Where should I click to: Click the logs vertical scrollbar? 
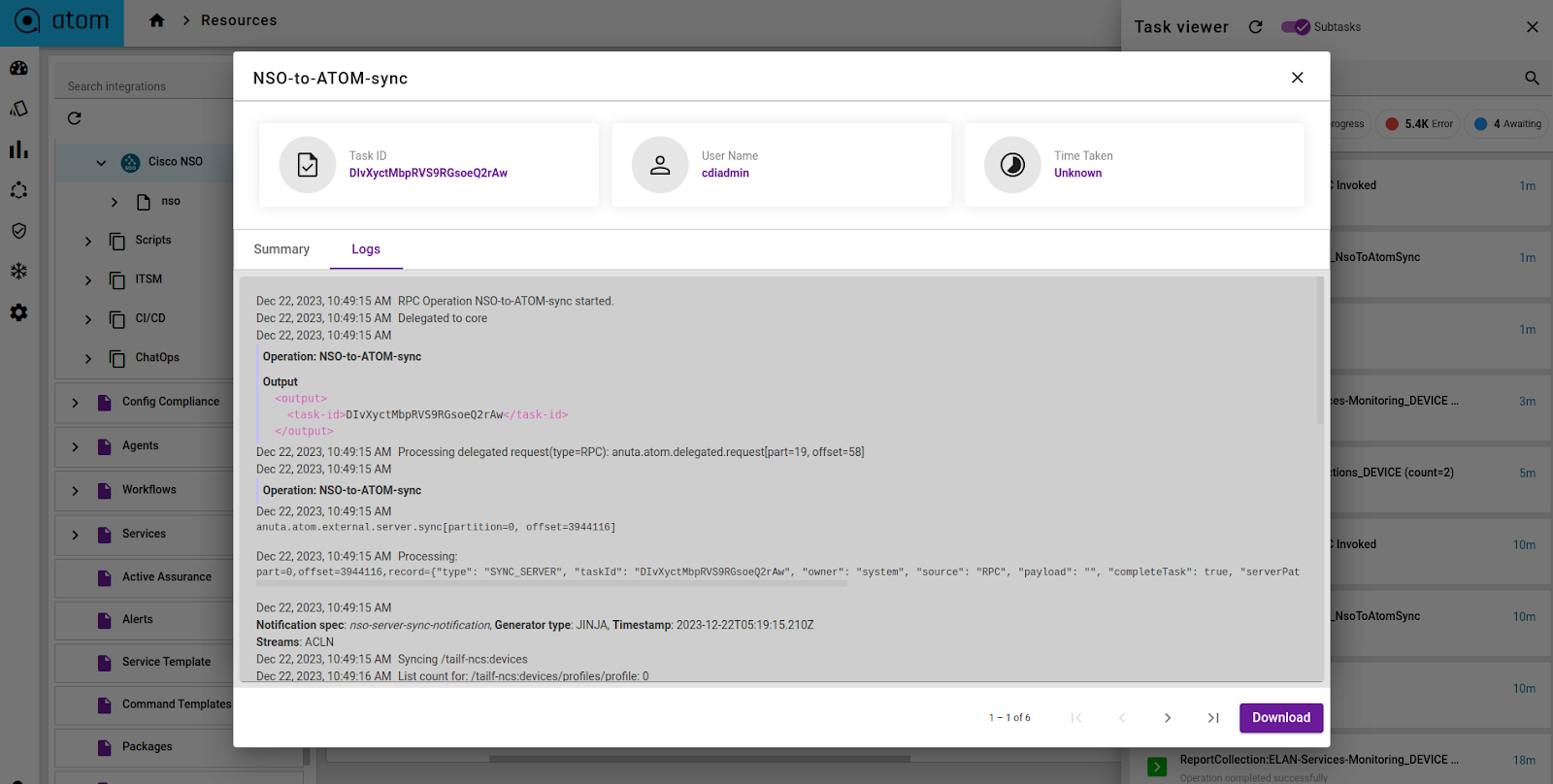1320,350
